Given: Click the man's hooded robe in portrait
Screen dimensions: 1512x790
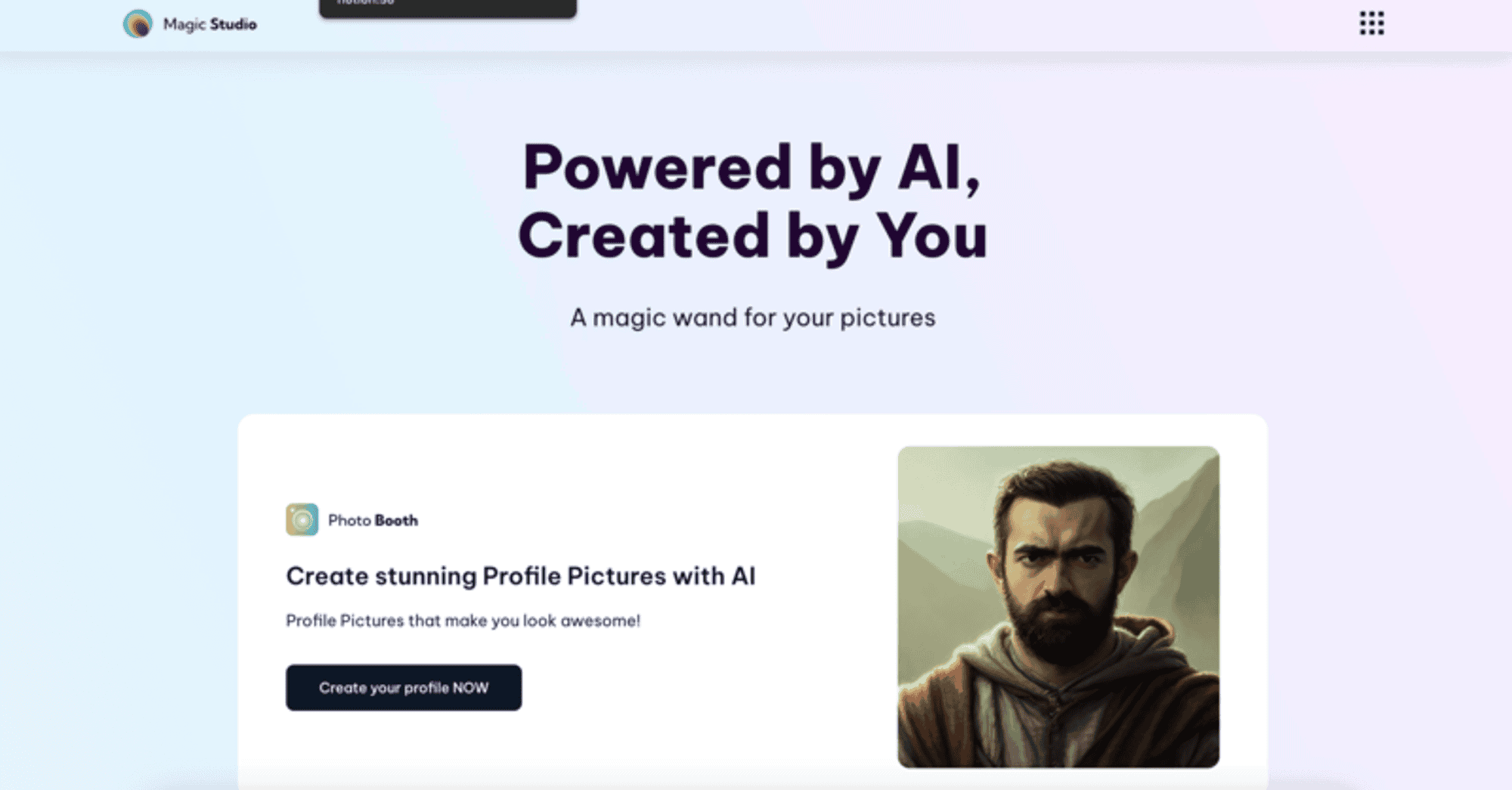Looking at the screenshot, I should click(1058, 703).
